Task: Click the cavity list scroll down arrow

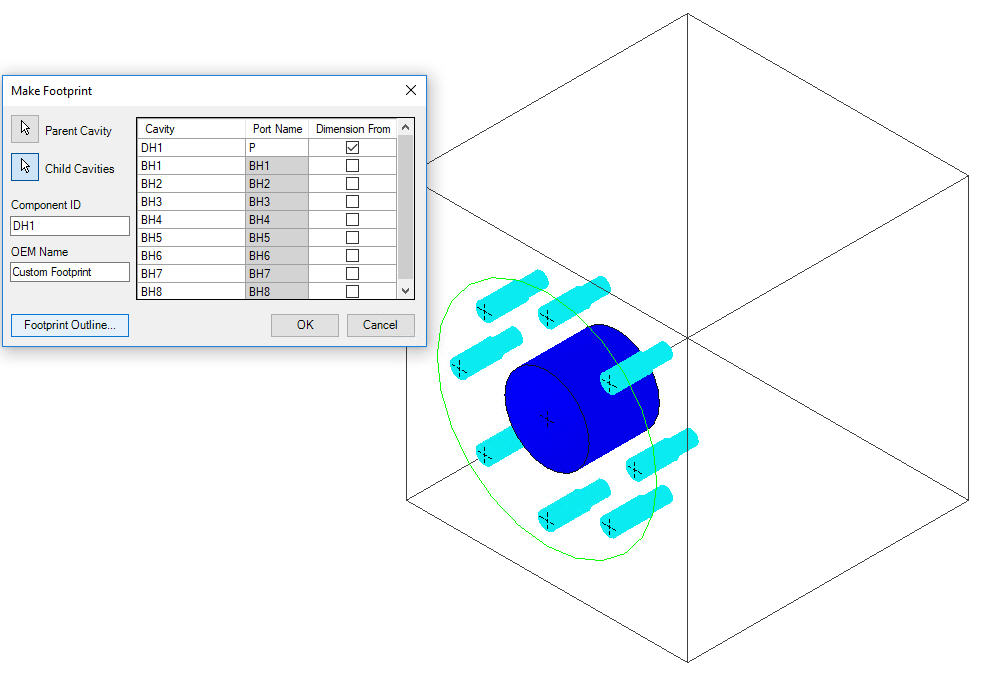Action: [x=406, y=290]
